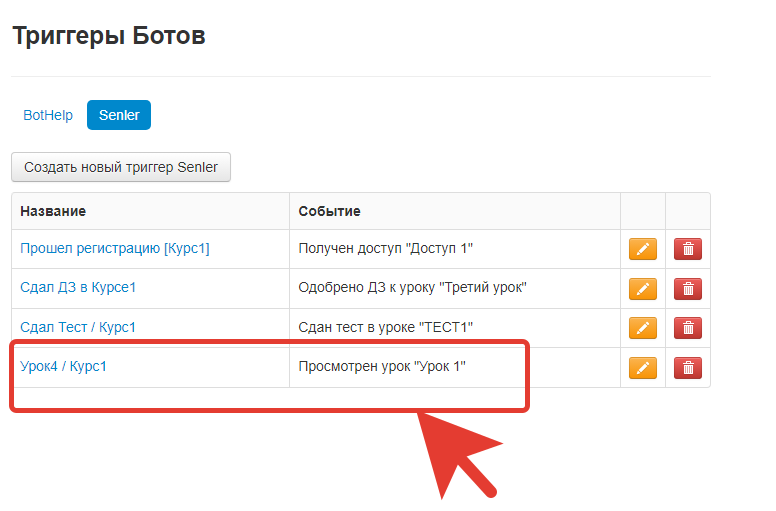Switch to the BotHelp tab
Image resolution: width=776 pixels, height=511 pixels.
click(48, 115)
